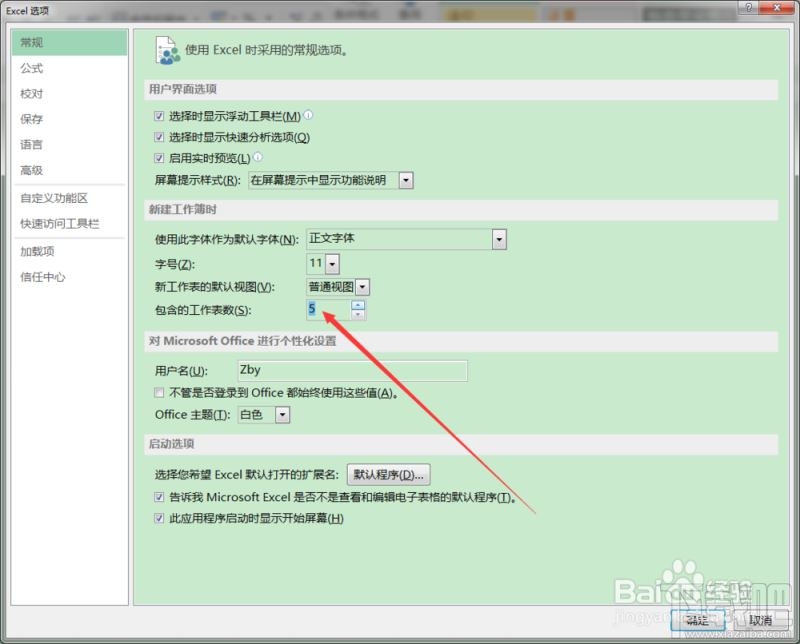Expand the 新工作表的默认视图 dropdown
This screenshot has width=800, height=644.
[x=362, y=285]
